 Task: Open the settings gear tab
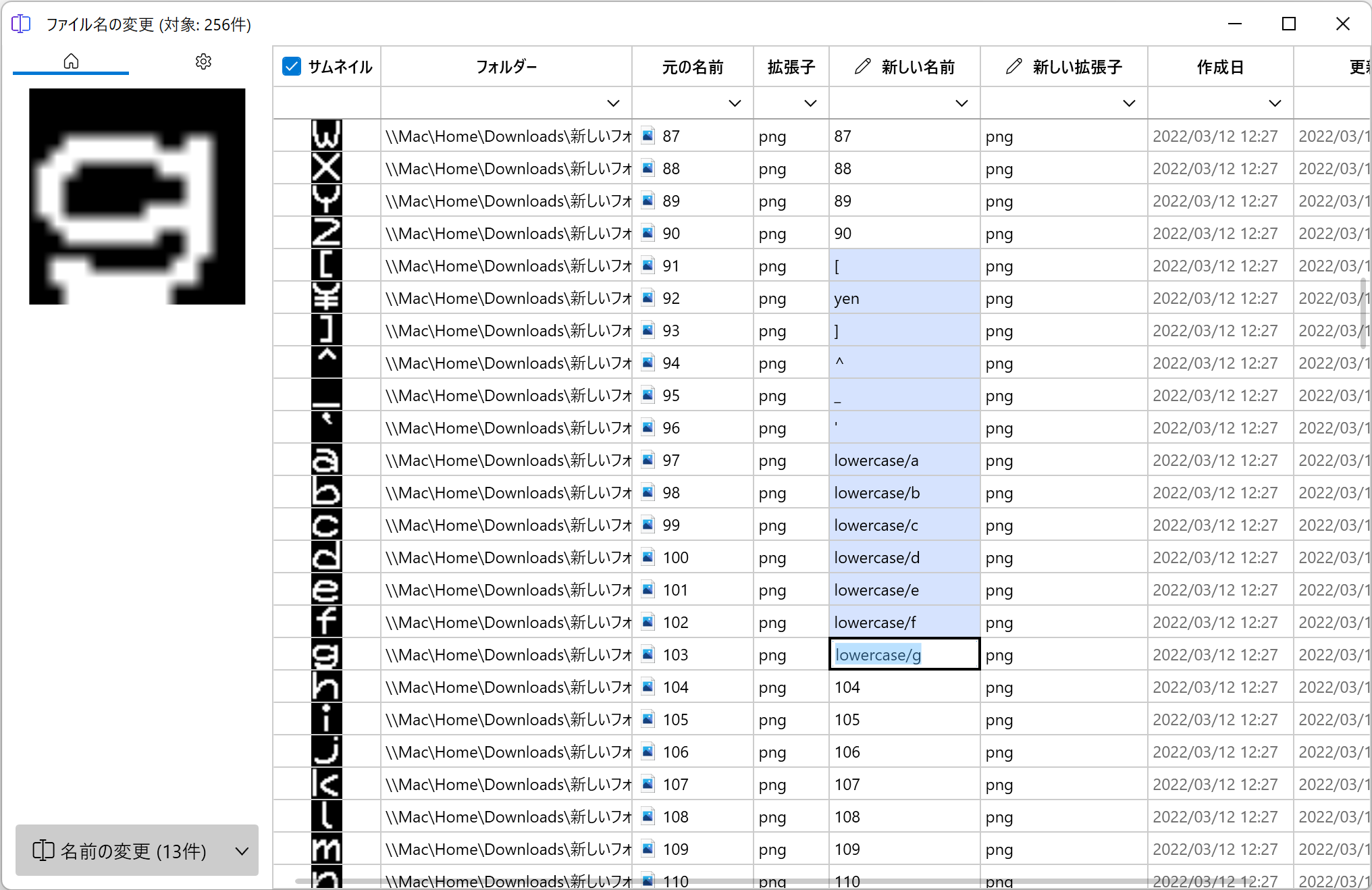203,61
